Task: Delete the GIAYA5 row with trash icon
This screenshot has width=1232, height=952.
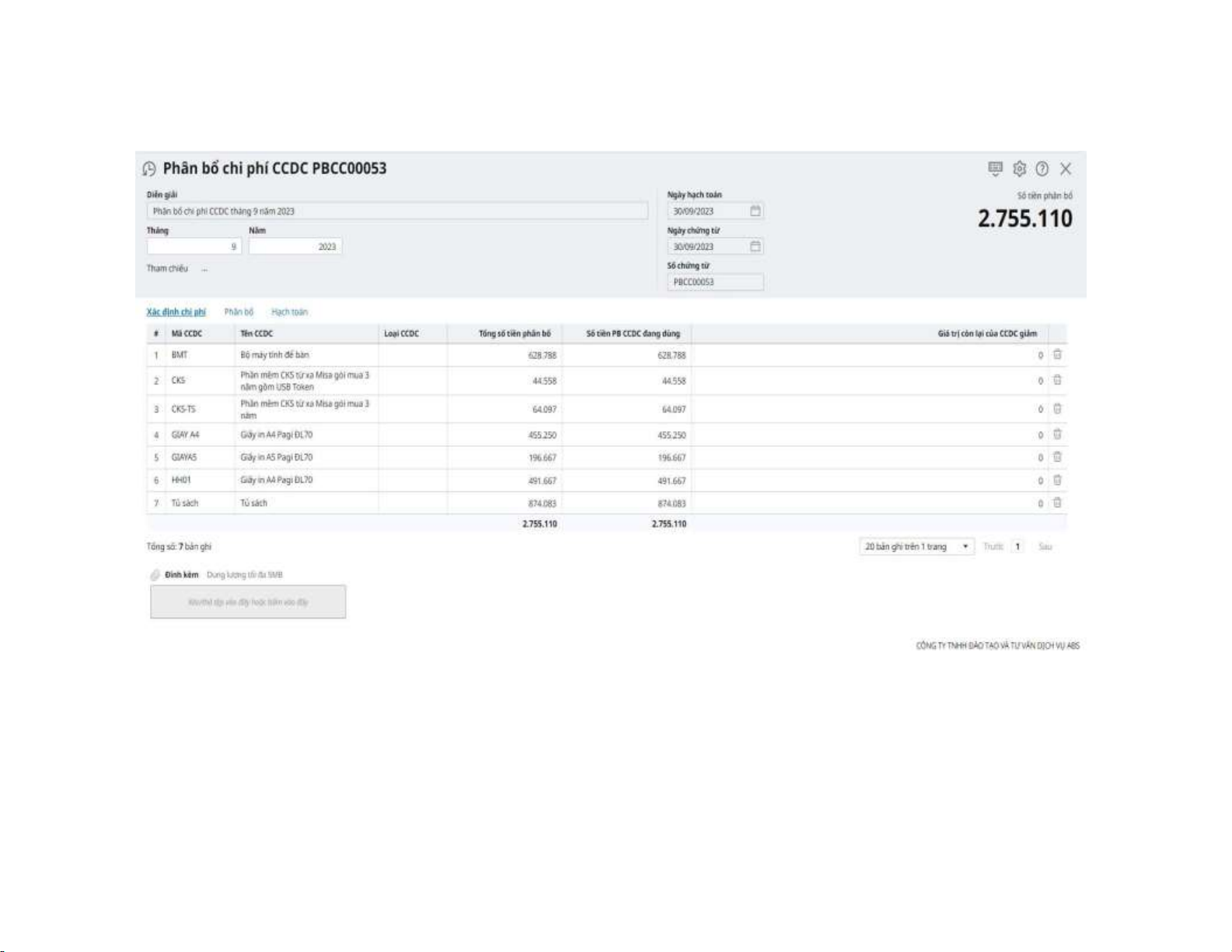Action: point(1057,457)
